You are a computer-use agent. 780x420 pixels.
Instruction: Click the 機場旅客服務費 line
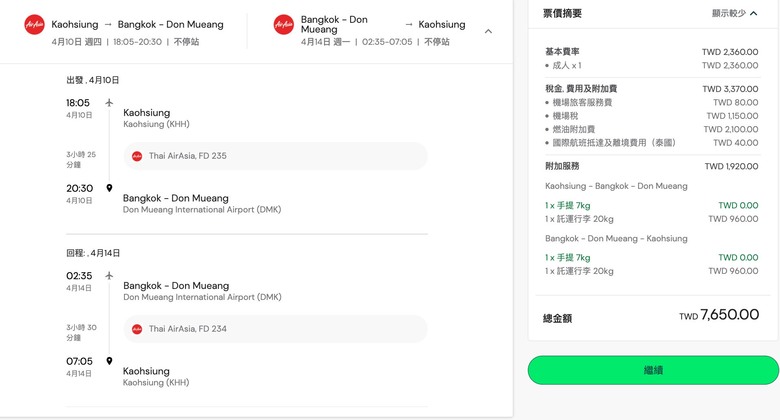(582, 103)
